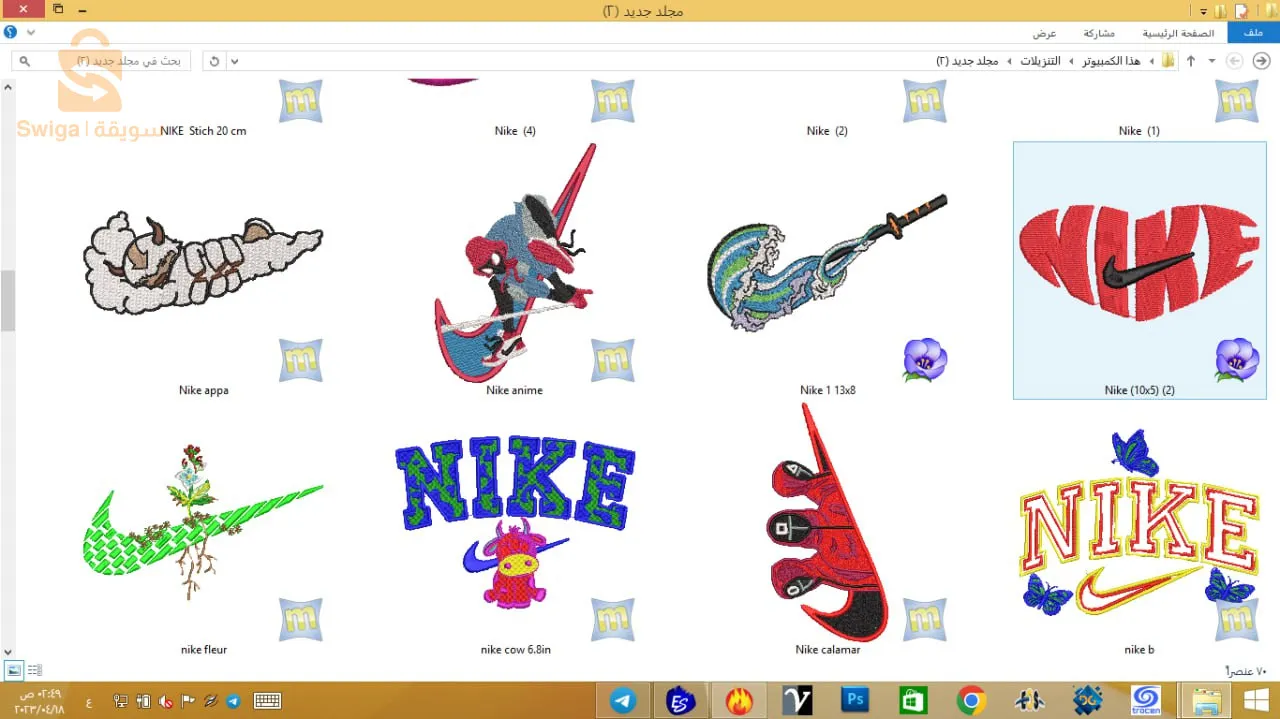
Task: Click the Windows Start button
Action: click(1256, 701)
